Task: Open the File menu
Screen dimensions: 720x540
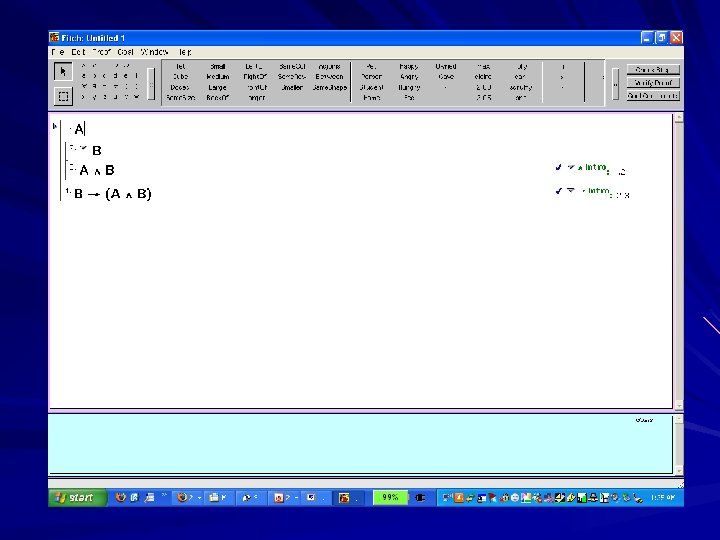Action: [58, 52]
